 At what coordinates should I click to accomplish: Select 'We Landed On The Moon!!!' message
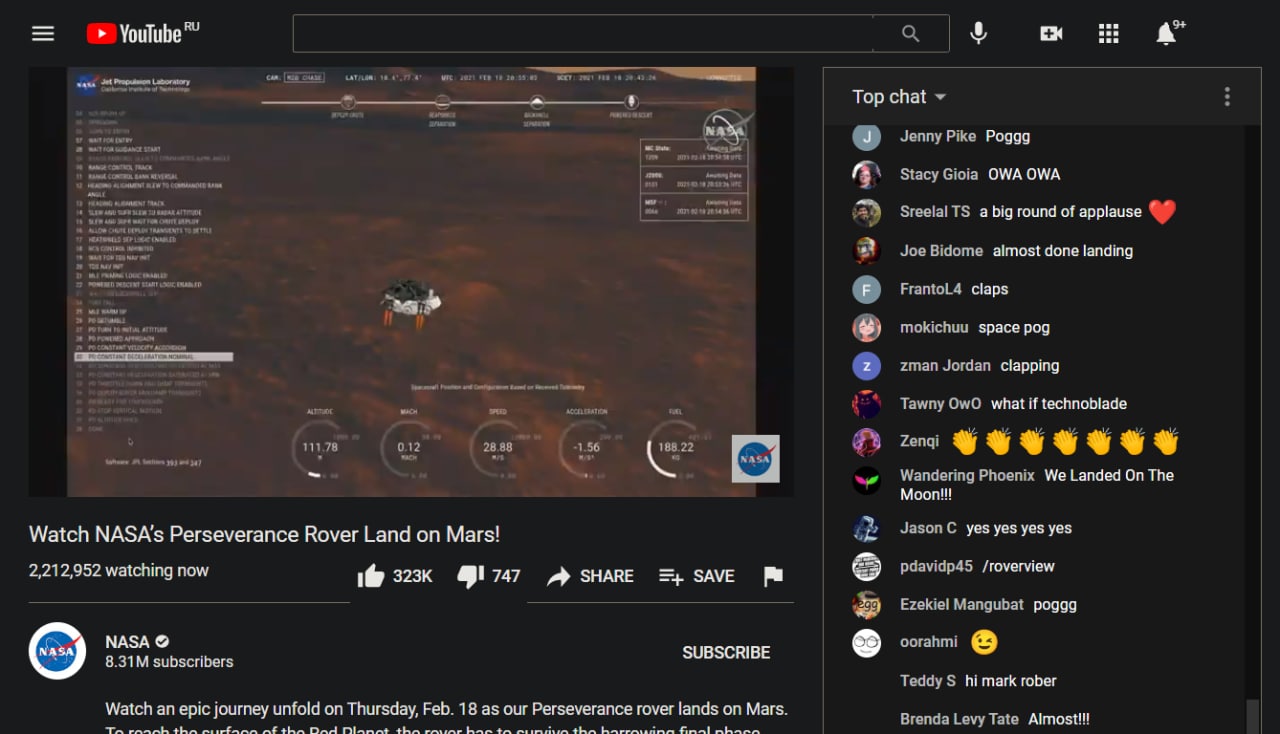click(x=1037, y=485)
